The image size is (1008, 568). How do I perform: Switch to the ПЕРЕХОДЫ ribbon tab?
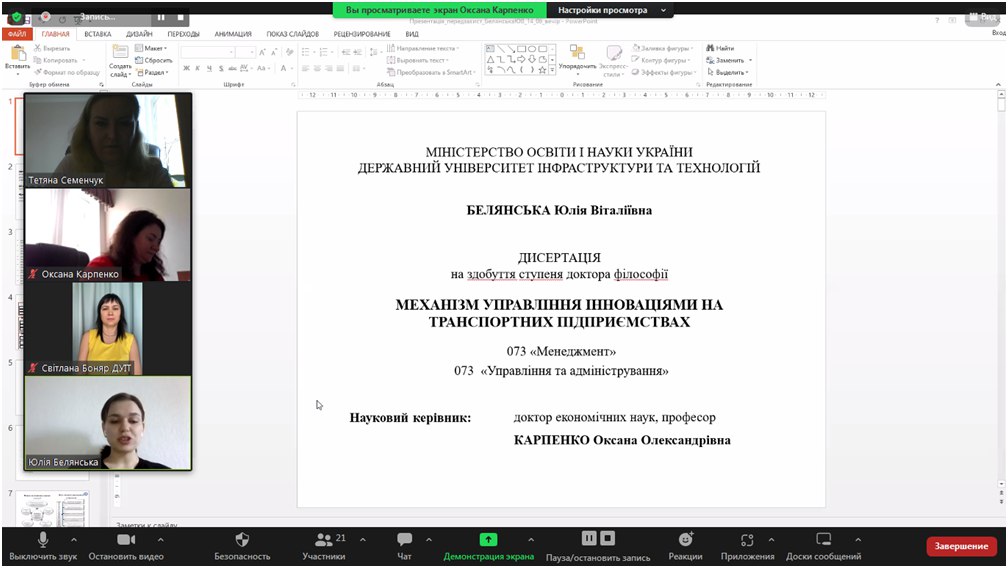[183, 34]
